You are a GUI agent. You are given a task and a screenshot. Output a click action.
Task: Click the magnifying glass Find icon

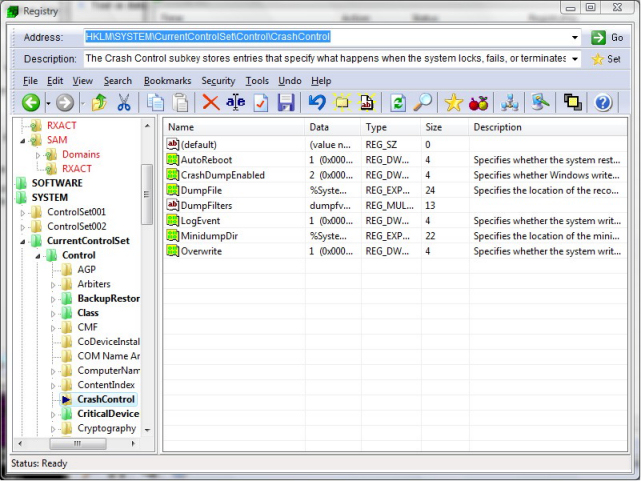422,102
